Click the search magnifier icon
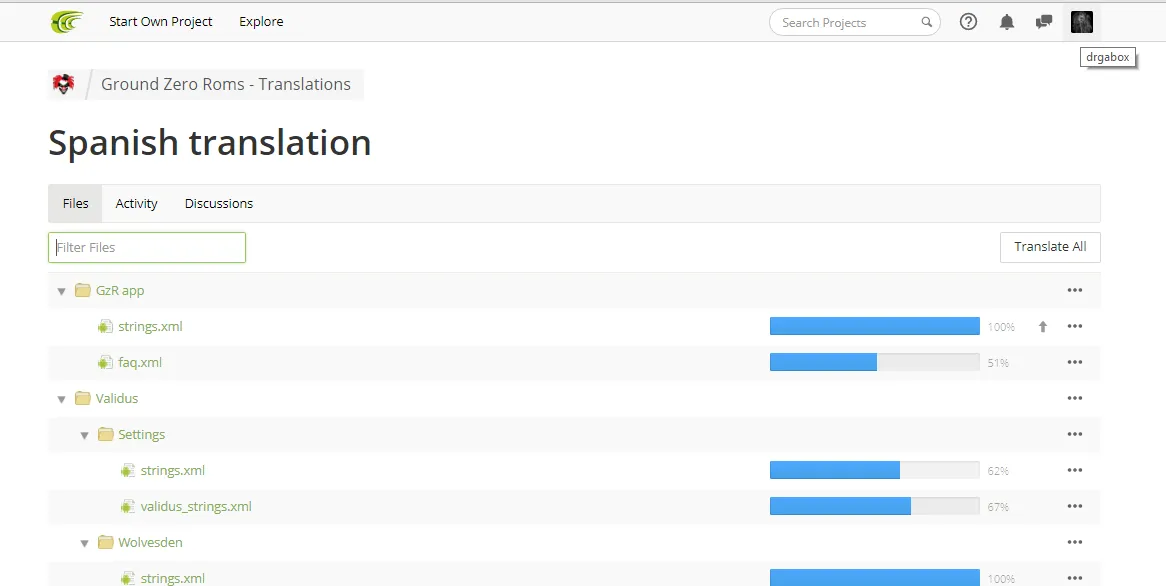Screen dimensions: 1166x586 927,22
